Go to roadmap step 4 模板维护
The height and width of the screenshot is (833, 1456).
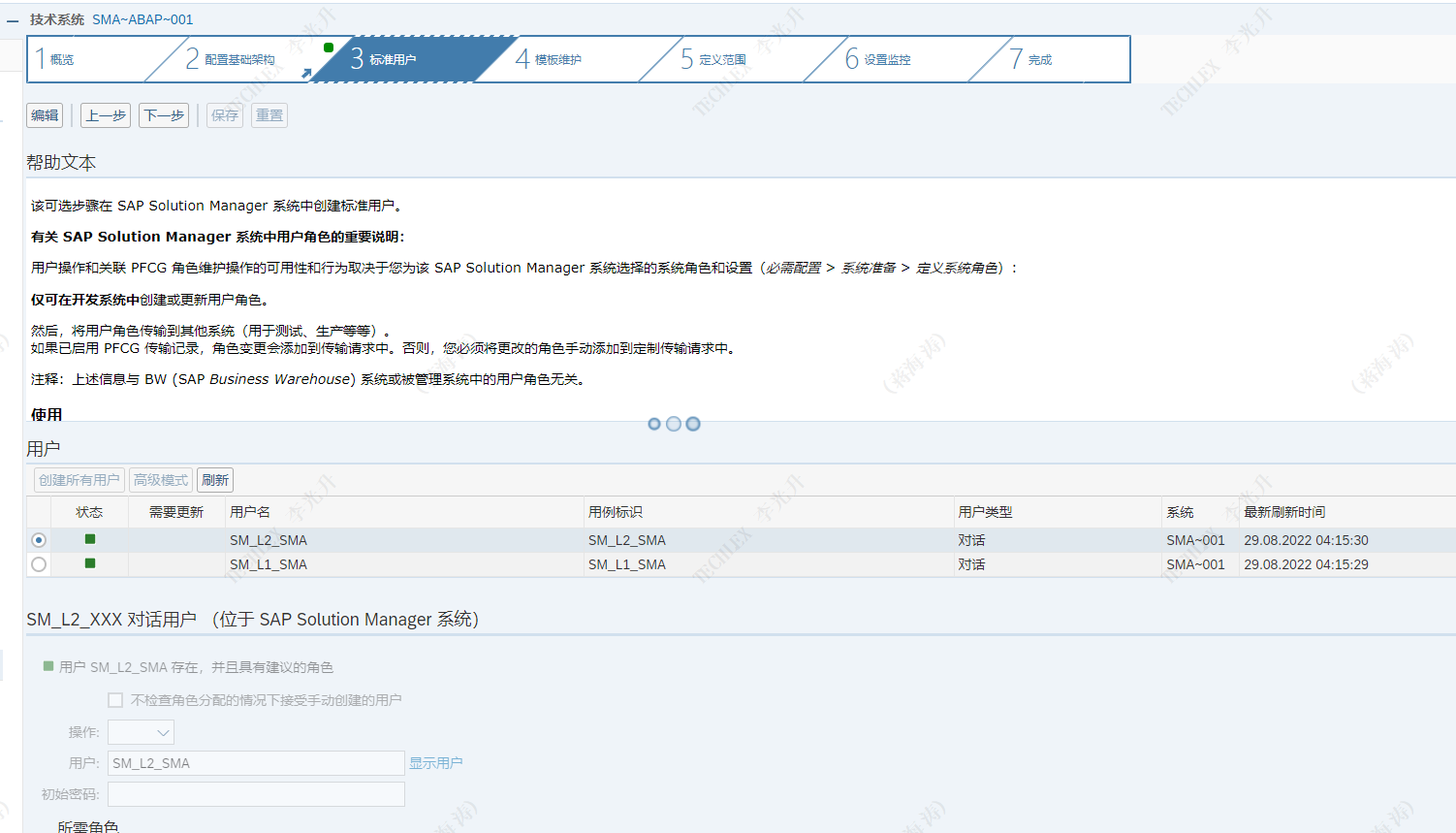pos(549,59)
